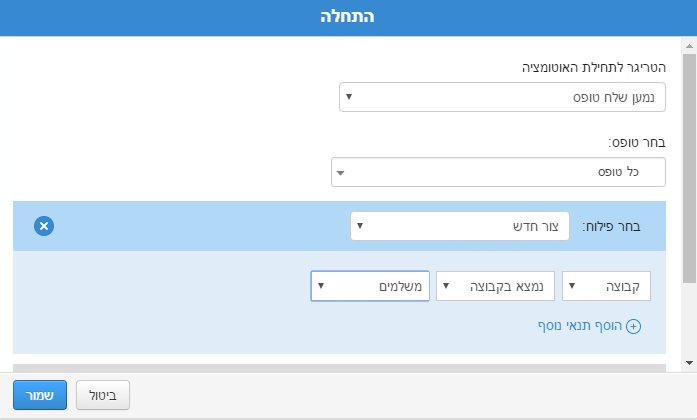Click the scrollbar down arrow
The width and height of the screenshot is (697, 420).
point(690,362)
